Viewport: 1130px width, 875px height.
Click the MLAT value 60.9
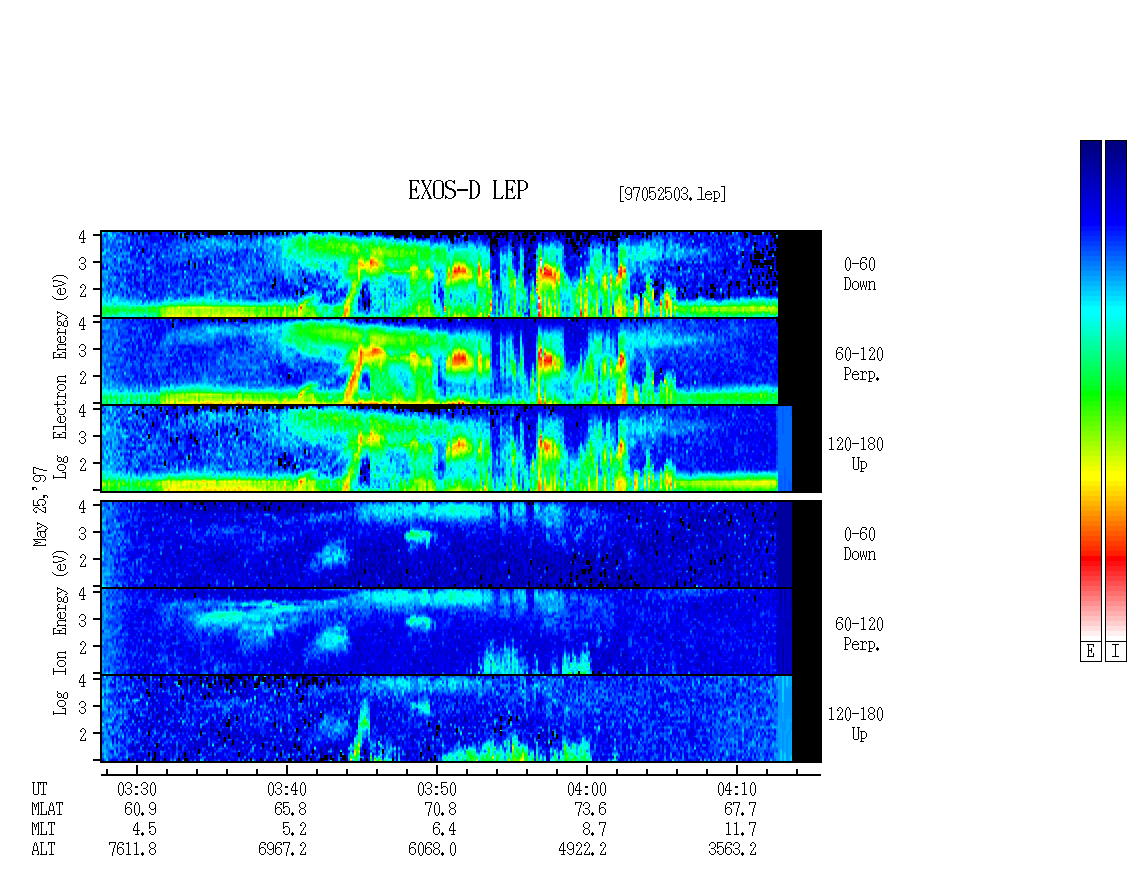click(x=141, y=809)
